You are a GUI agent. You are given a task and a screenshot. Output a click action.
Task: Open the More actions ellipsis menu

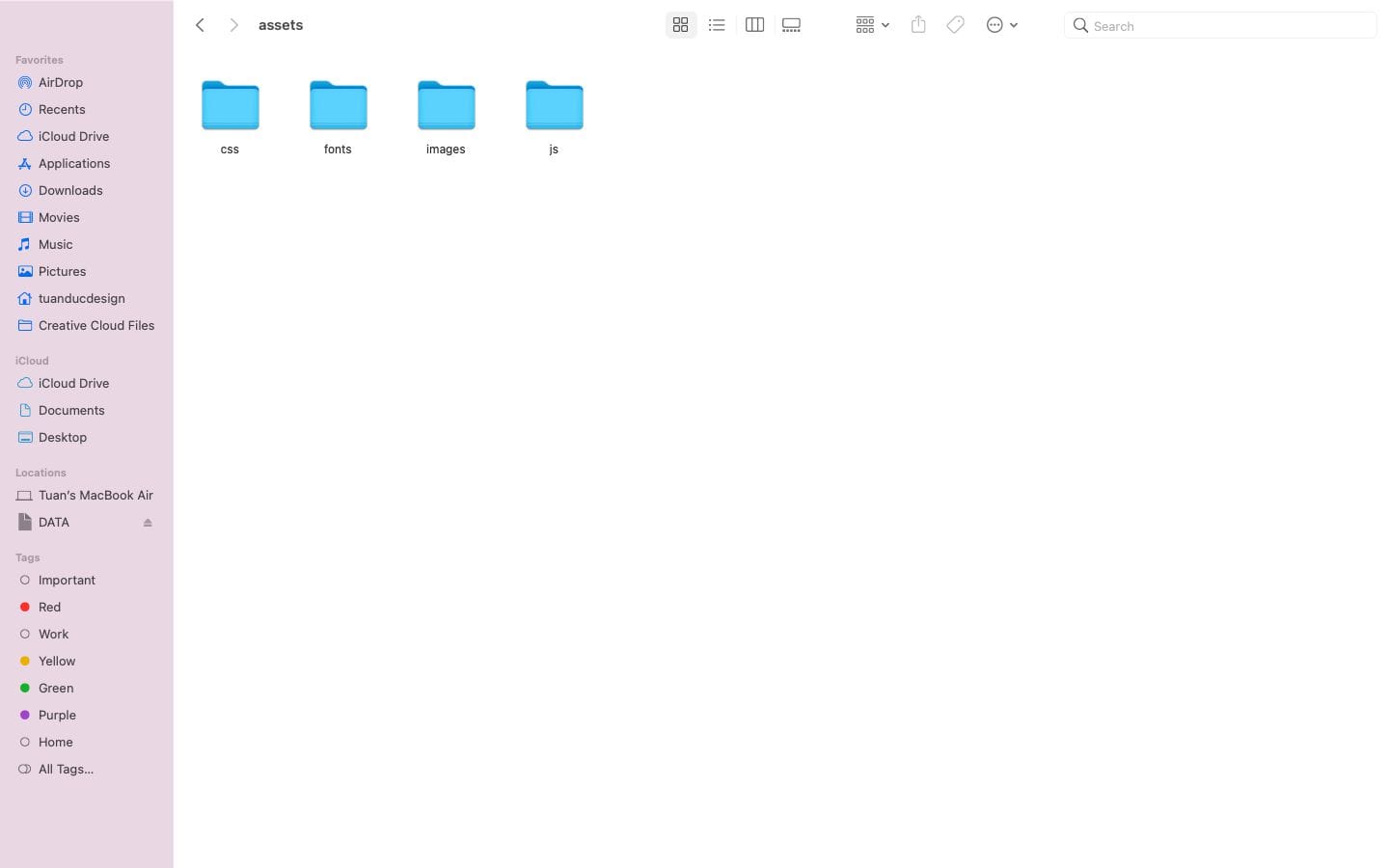coord(1001,25)
